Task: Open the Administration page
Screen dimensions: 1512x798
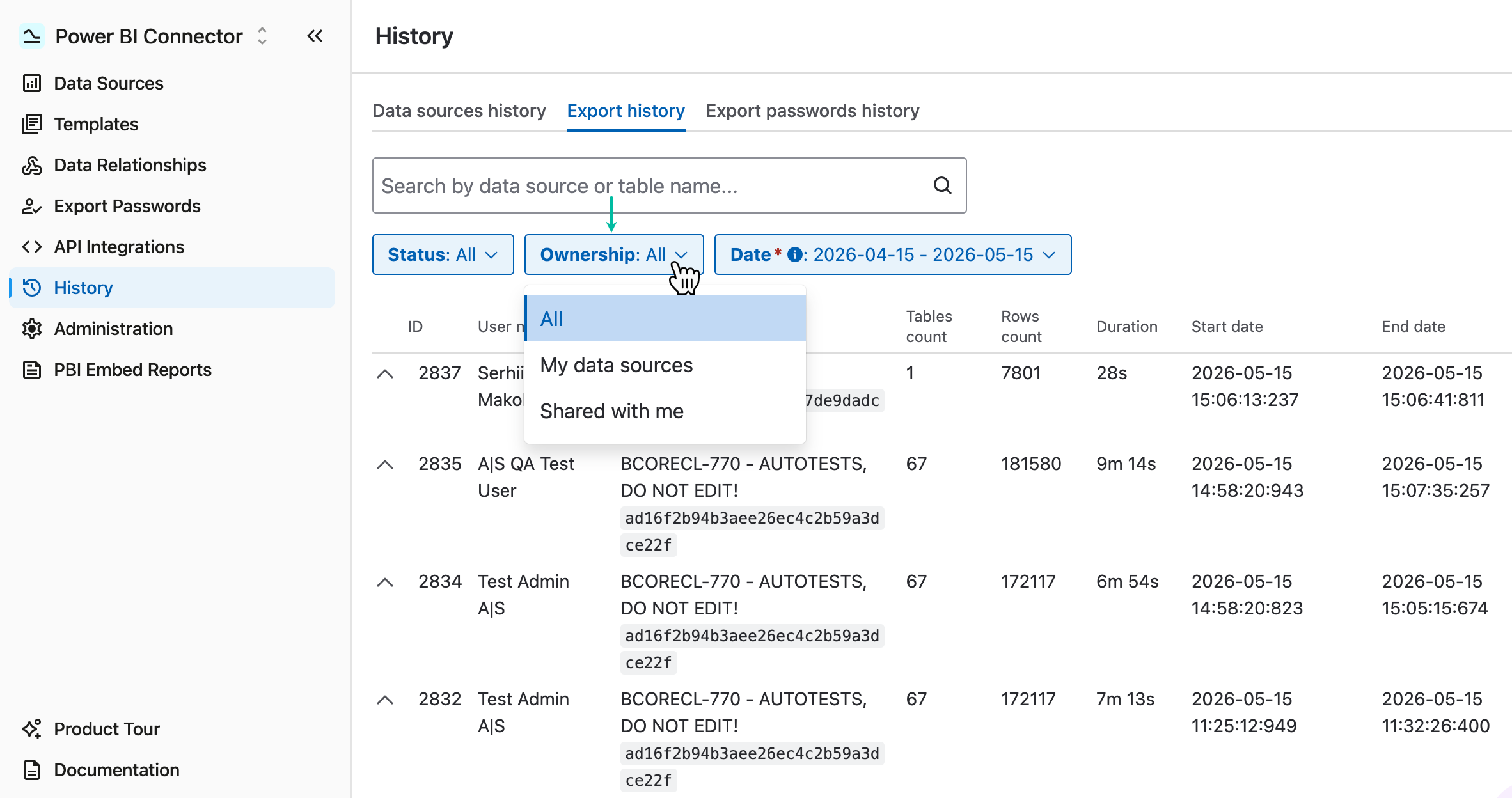Action: (x=113, y=329)
